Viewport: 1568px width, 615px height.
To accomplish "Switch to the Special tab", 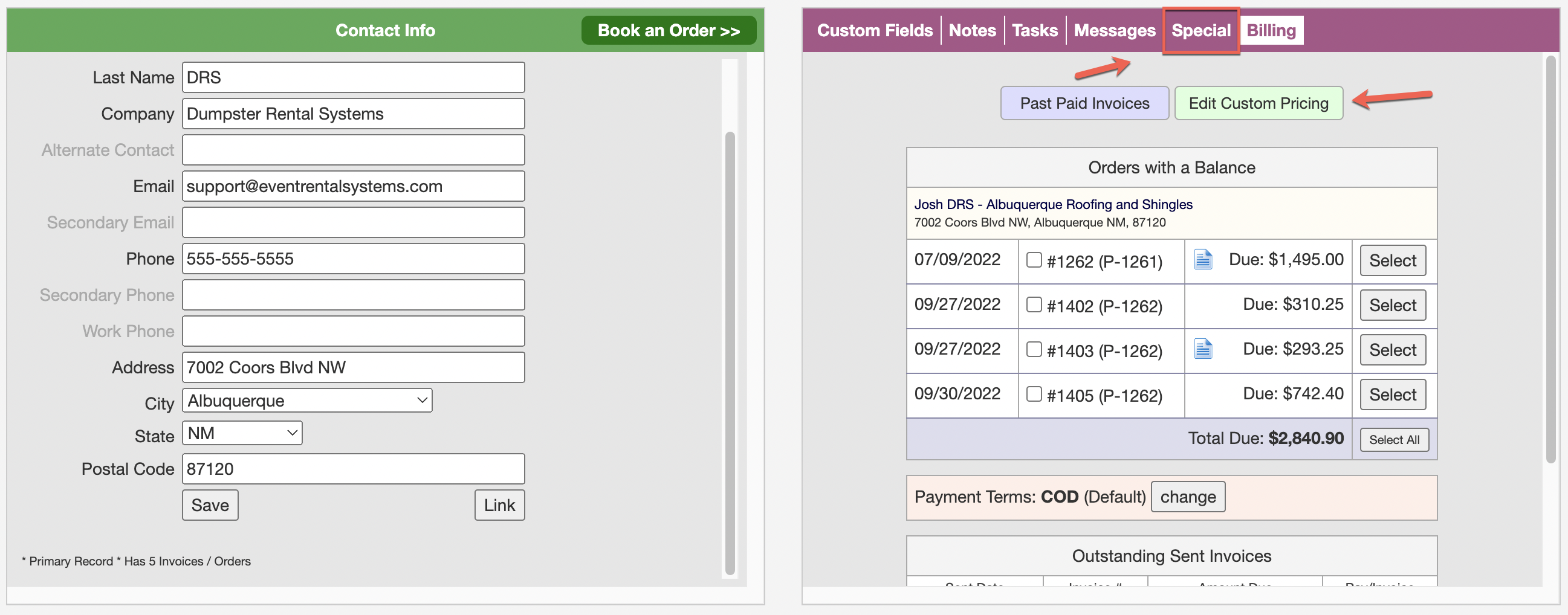I will pyautogui.click(x=1200, y=30).
